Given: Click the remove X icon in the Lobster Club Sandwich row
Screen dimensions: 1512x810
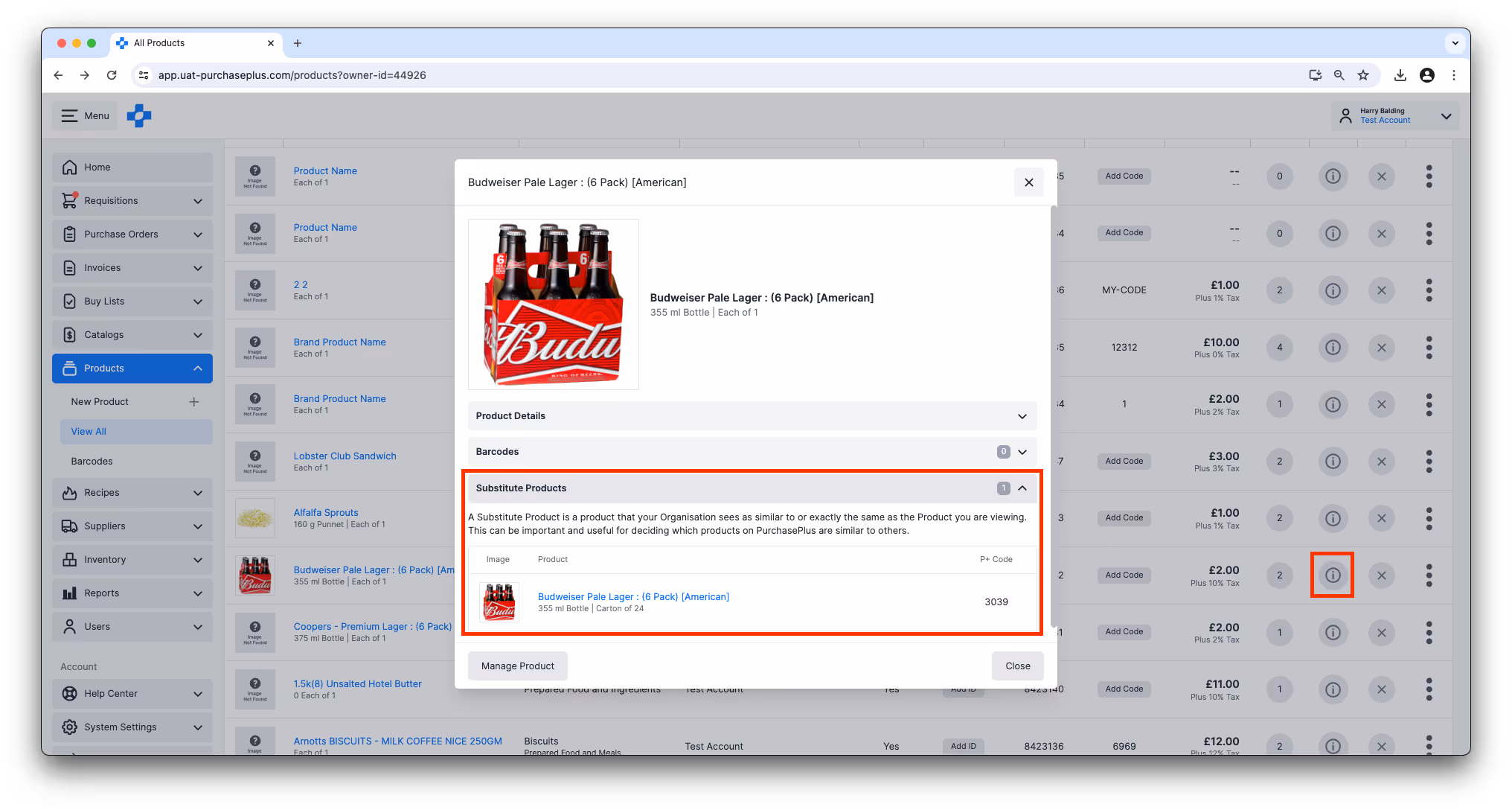Looking at the screenshot, I should (x=1381, y=462).
